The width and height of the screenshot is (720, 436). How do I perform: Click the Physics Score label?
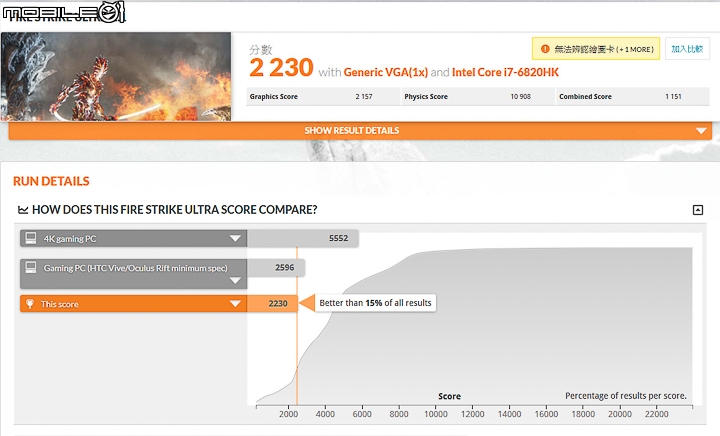pyautogui.click(x=426, y=96)
